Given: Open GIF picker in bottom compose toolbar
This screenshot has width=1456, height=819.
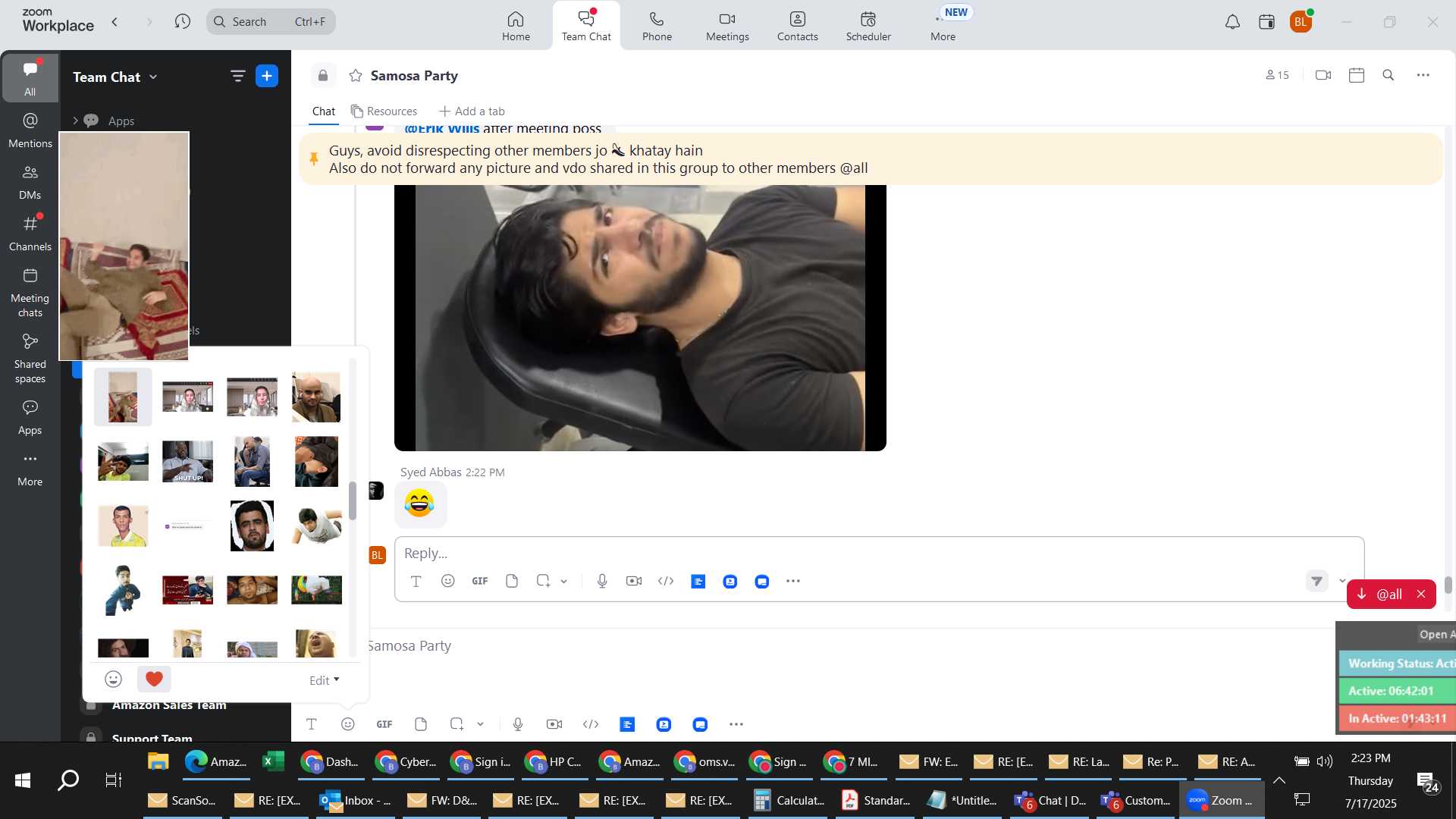Looking at the screenshot, I should tap(384, 724).
